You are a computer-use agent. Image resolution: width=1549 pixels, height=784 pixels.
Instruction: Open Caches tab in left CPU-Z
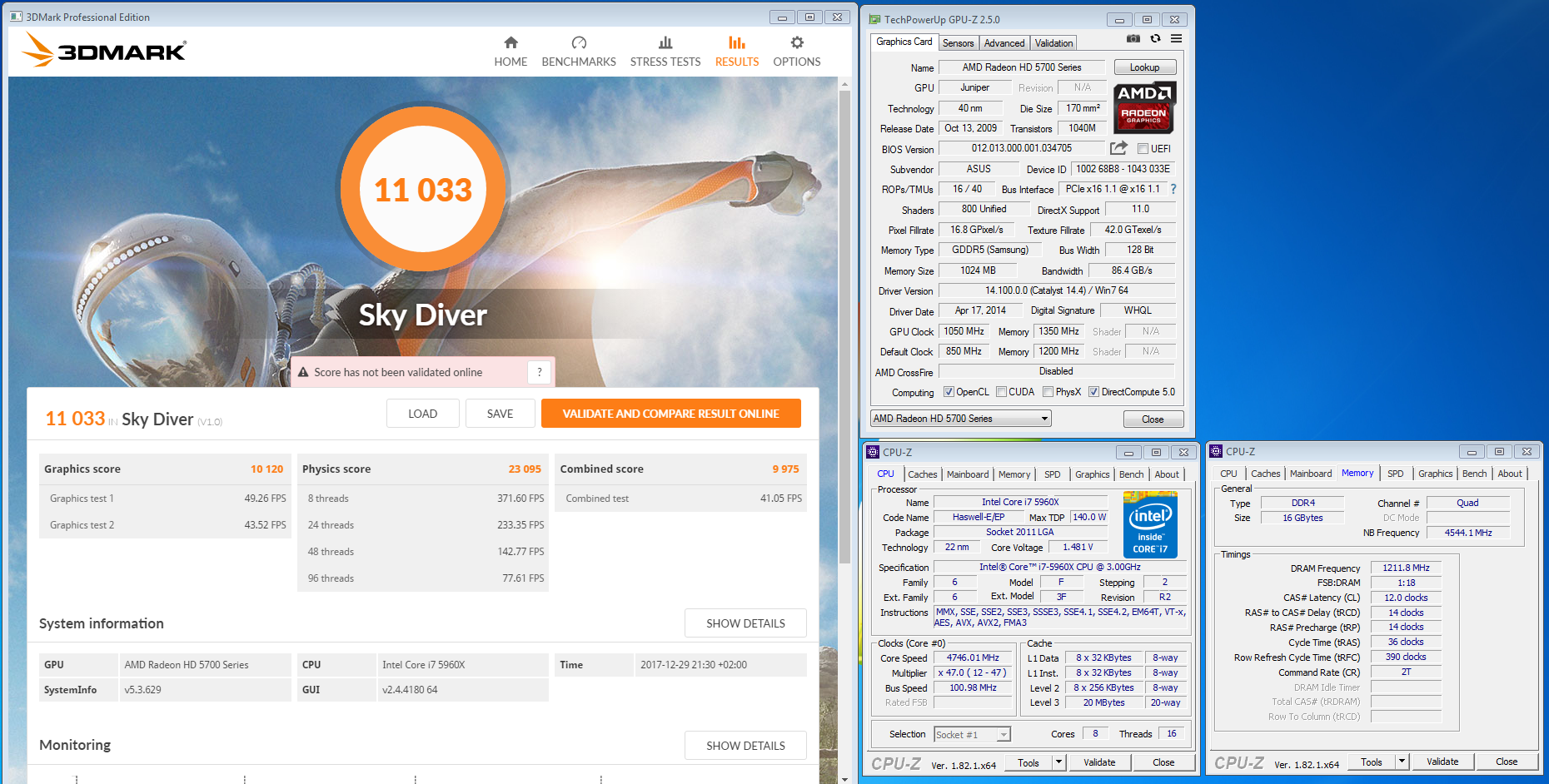922,474
